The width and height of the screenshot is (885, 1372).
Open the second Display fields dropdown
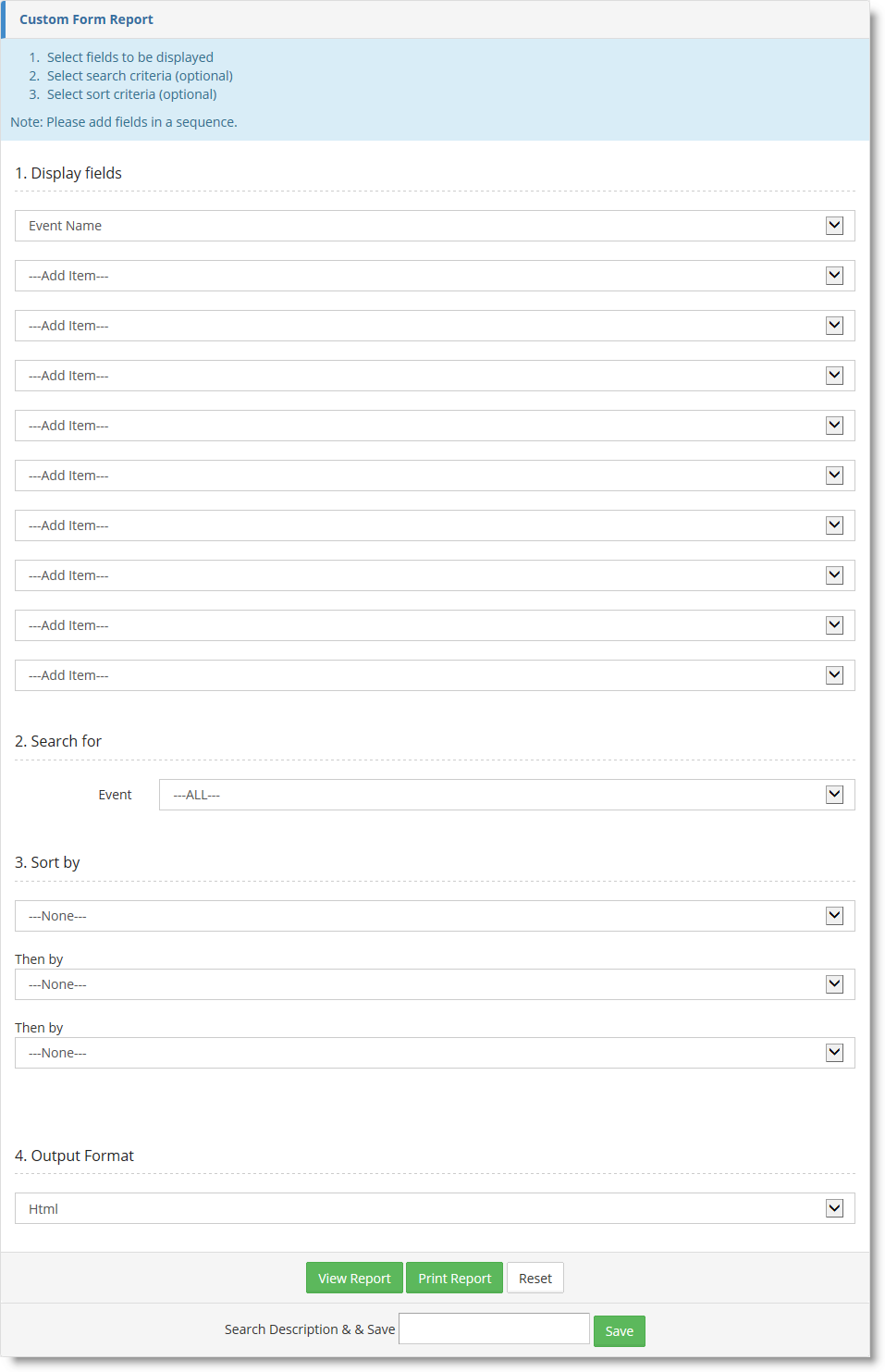(435, 276)
